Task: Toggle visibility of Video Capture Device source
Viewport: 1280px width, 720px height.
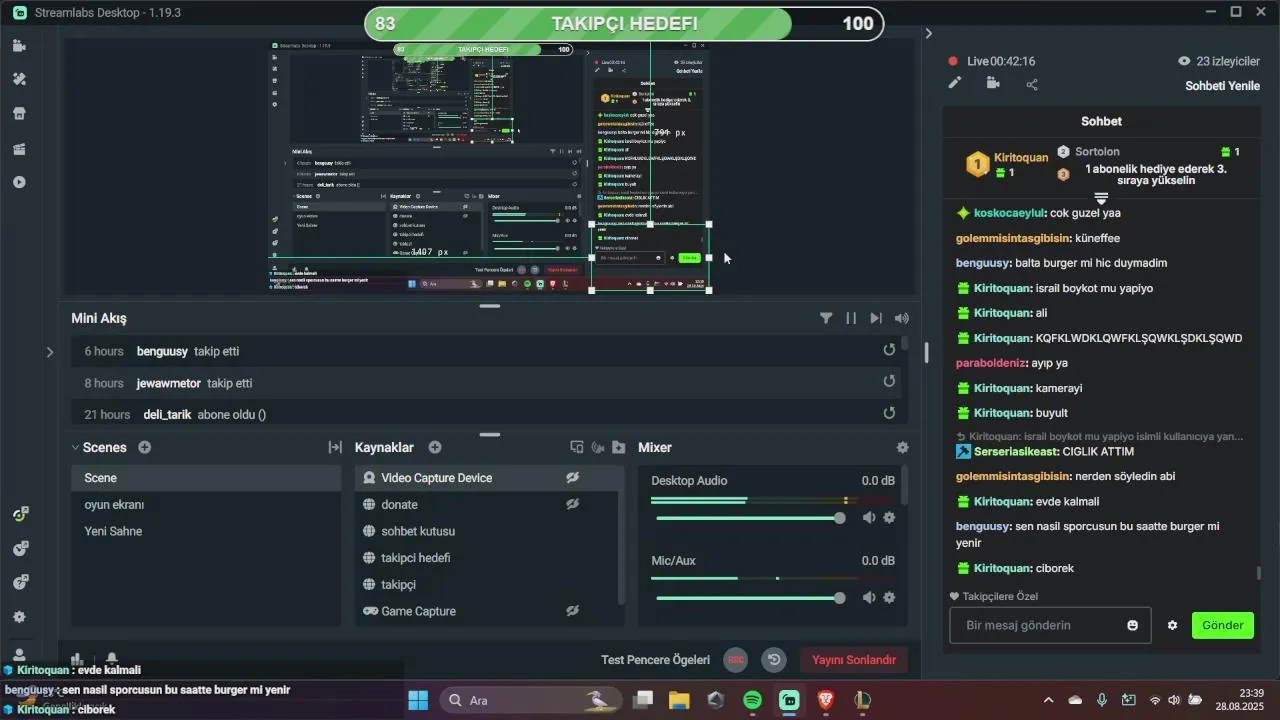Action: click(572, 478)
